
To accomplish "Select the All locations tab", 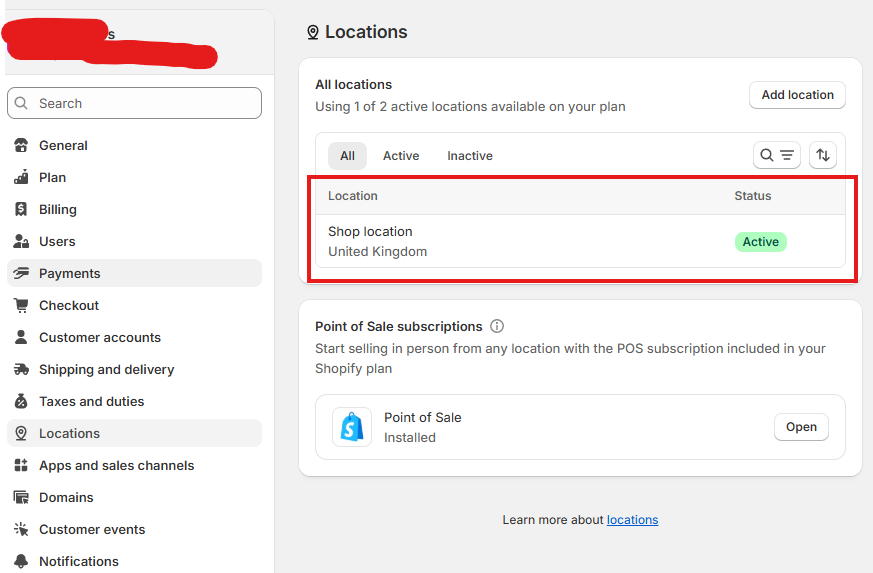I will (347, 156).
